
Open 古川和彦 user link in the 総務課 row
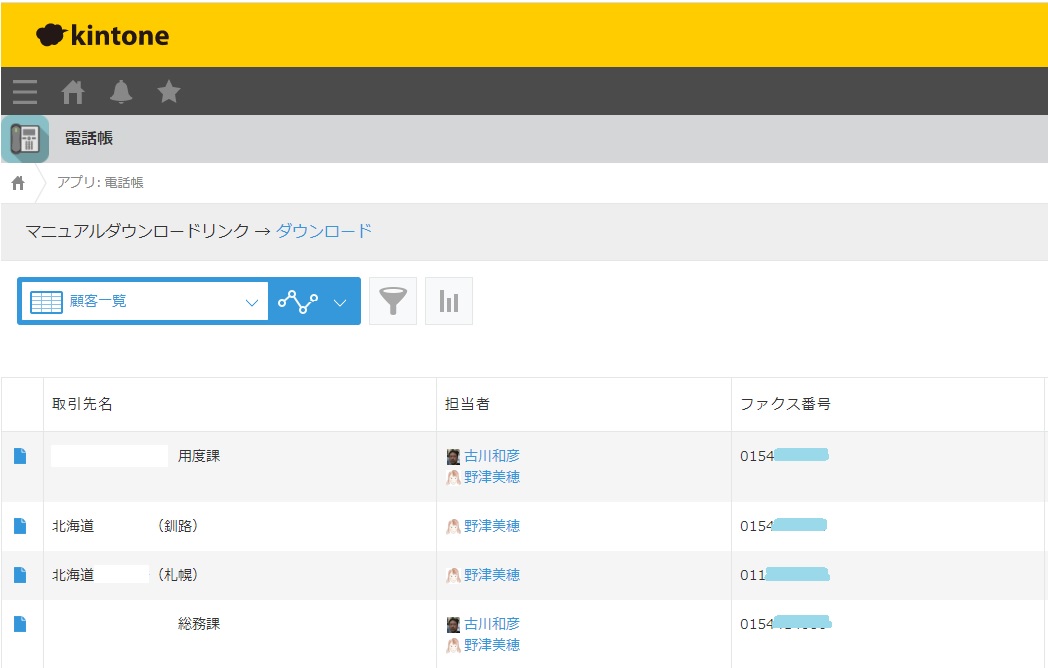(x=492, y=624)
